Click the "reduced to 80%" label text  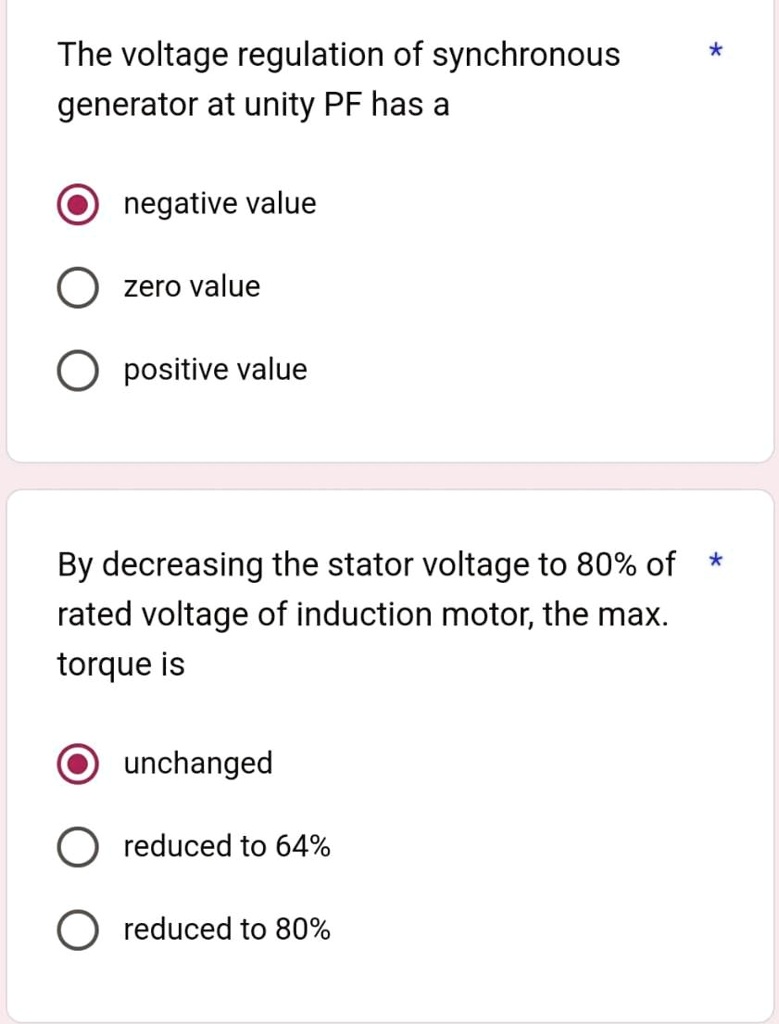click(x=227, y=929)
